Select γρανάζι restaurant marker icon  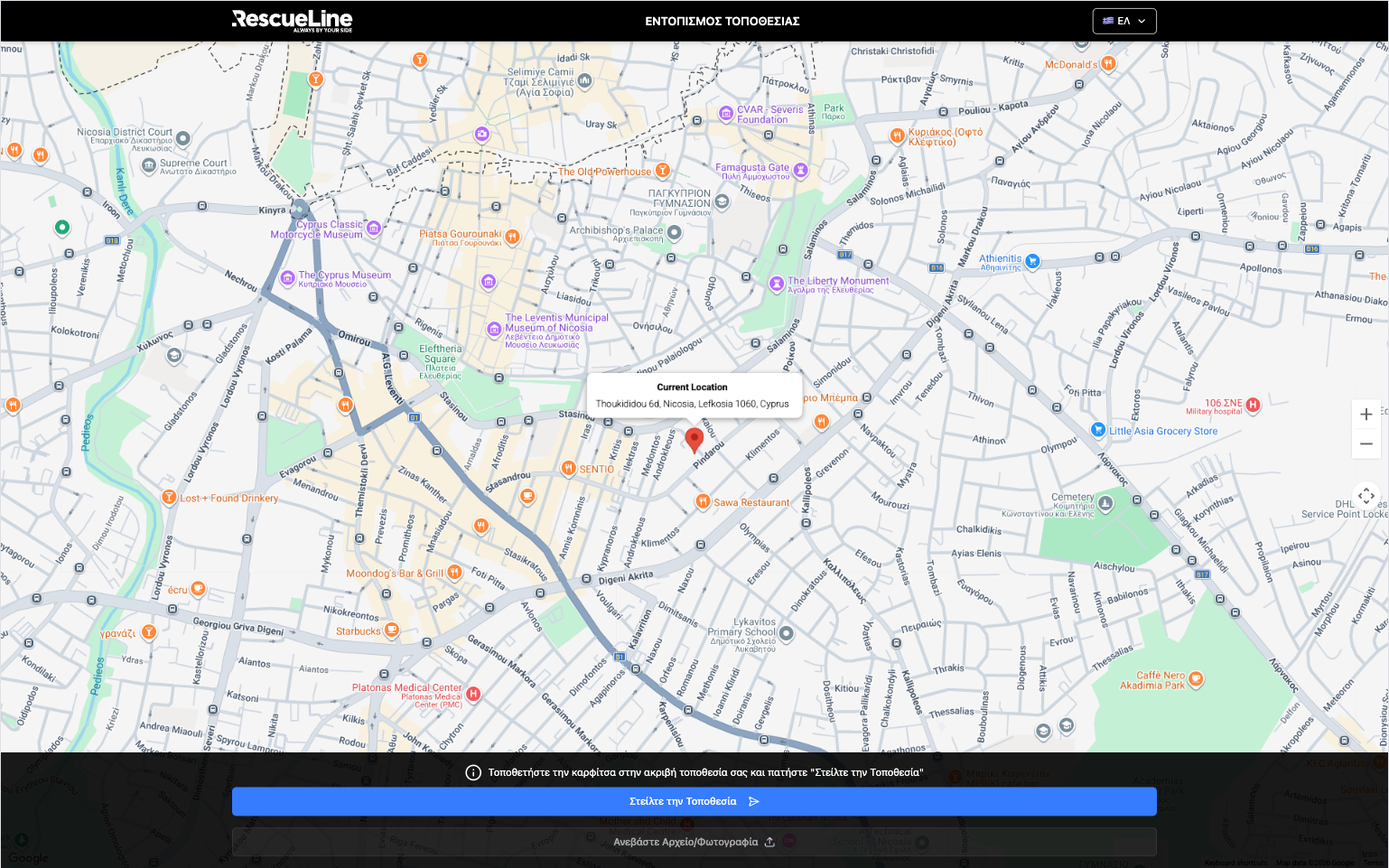[149, 632]
